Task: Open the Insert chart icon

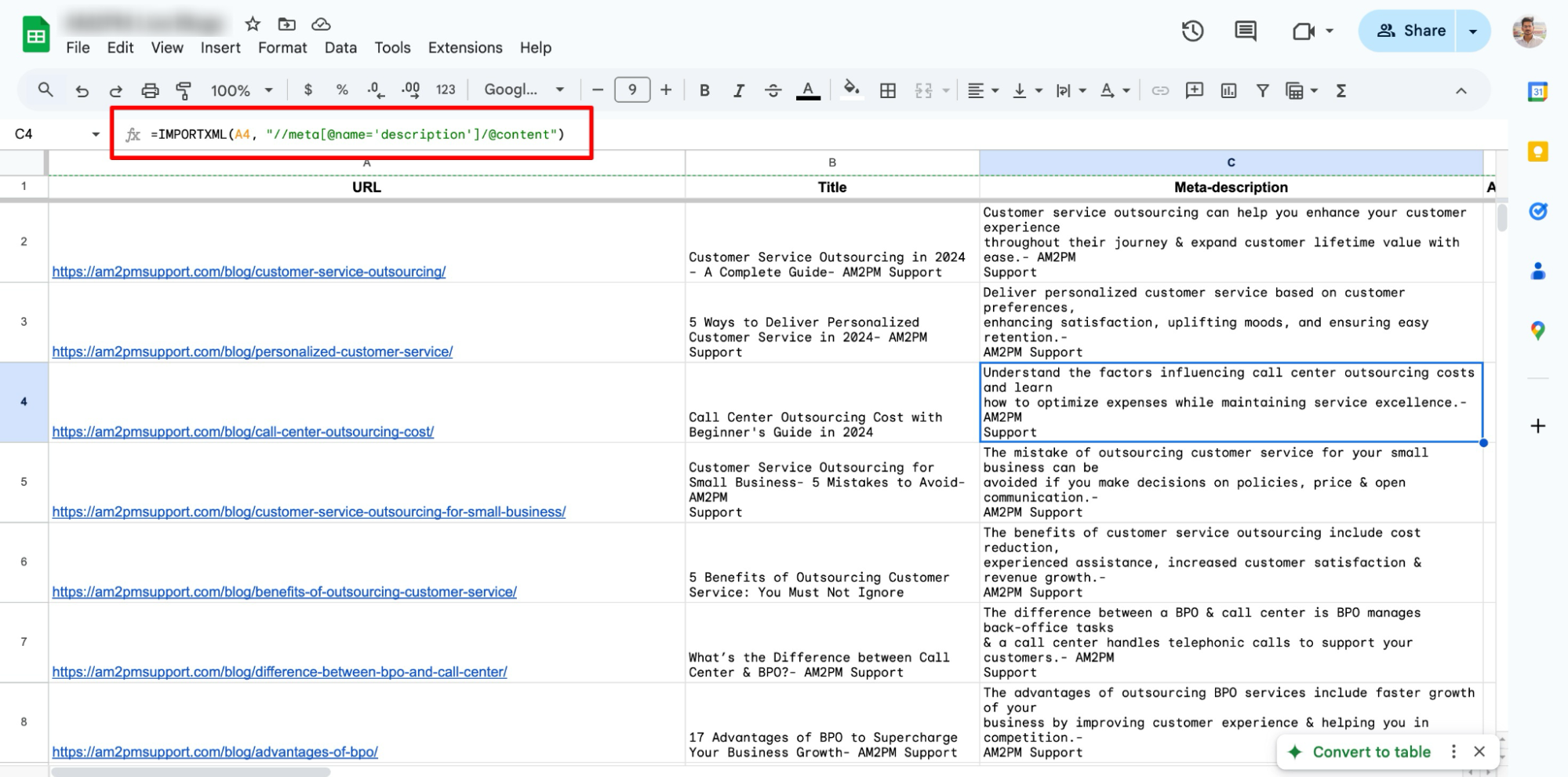Action: click(1227, 89)
